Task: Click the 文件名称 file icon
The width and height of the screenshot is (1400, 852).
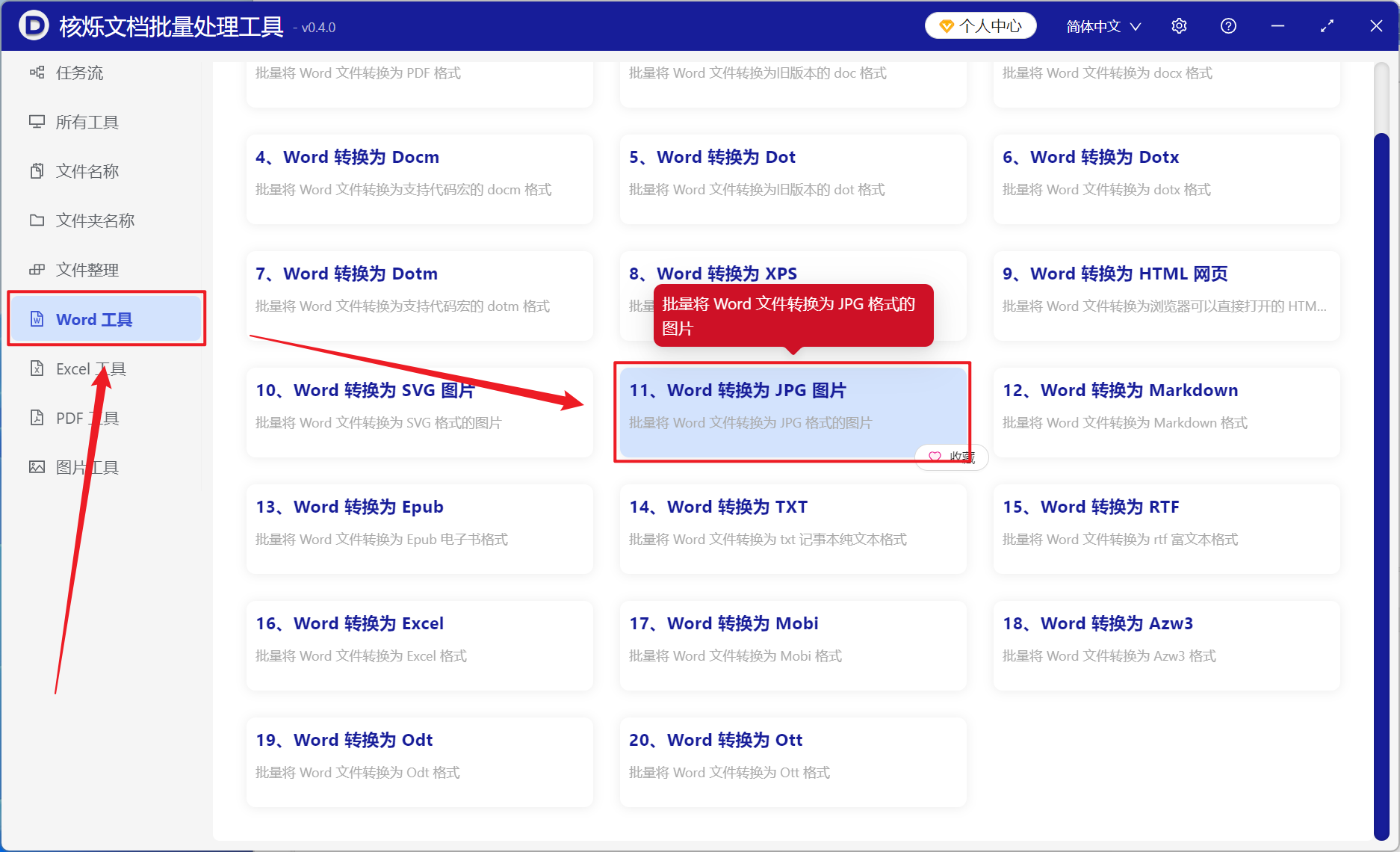Action: click(x=37, y=171)
